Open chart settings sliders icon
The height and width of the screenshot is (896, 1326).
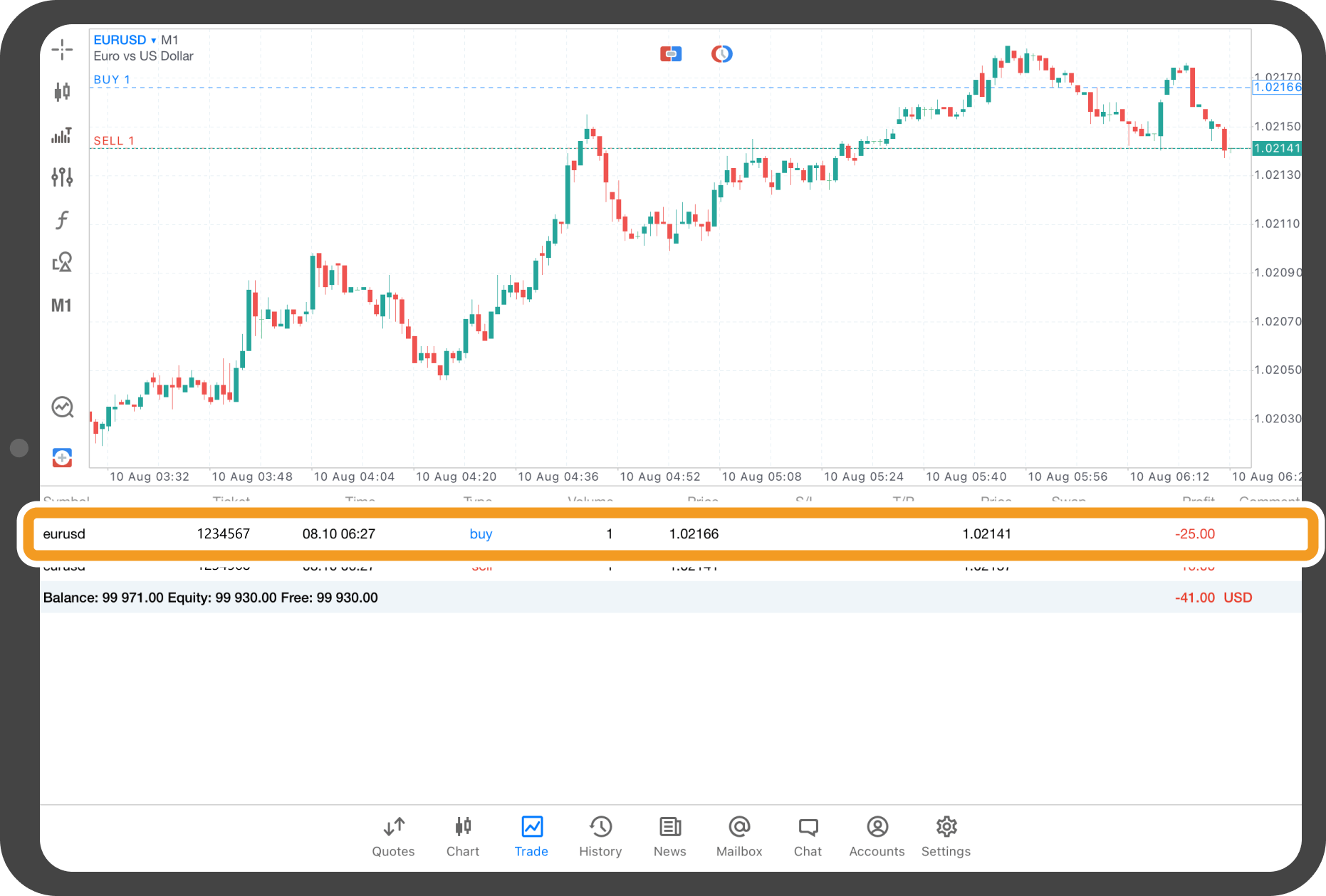(x=62, y=177)
